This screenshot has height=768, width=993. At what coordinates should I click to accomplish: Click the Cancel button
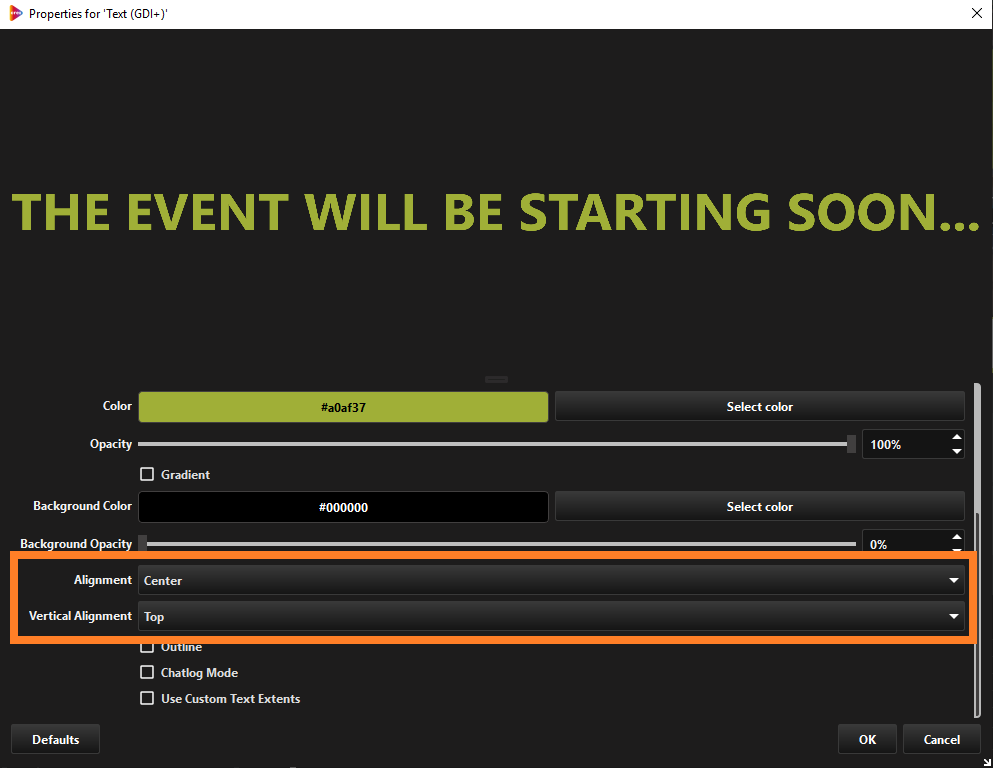(942, 740)
